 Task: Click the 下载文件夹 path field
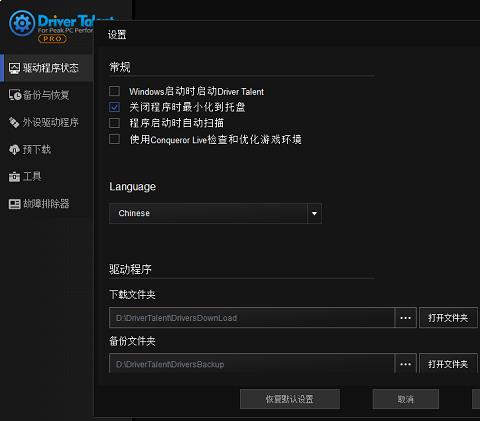click(252, 318)
